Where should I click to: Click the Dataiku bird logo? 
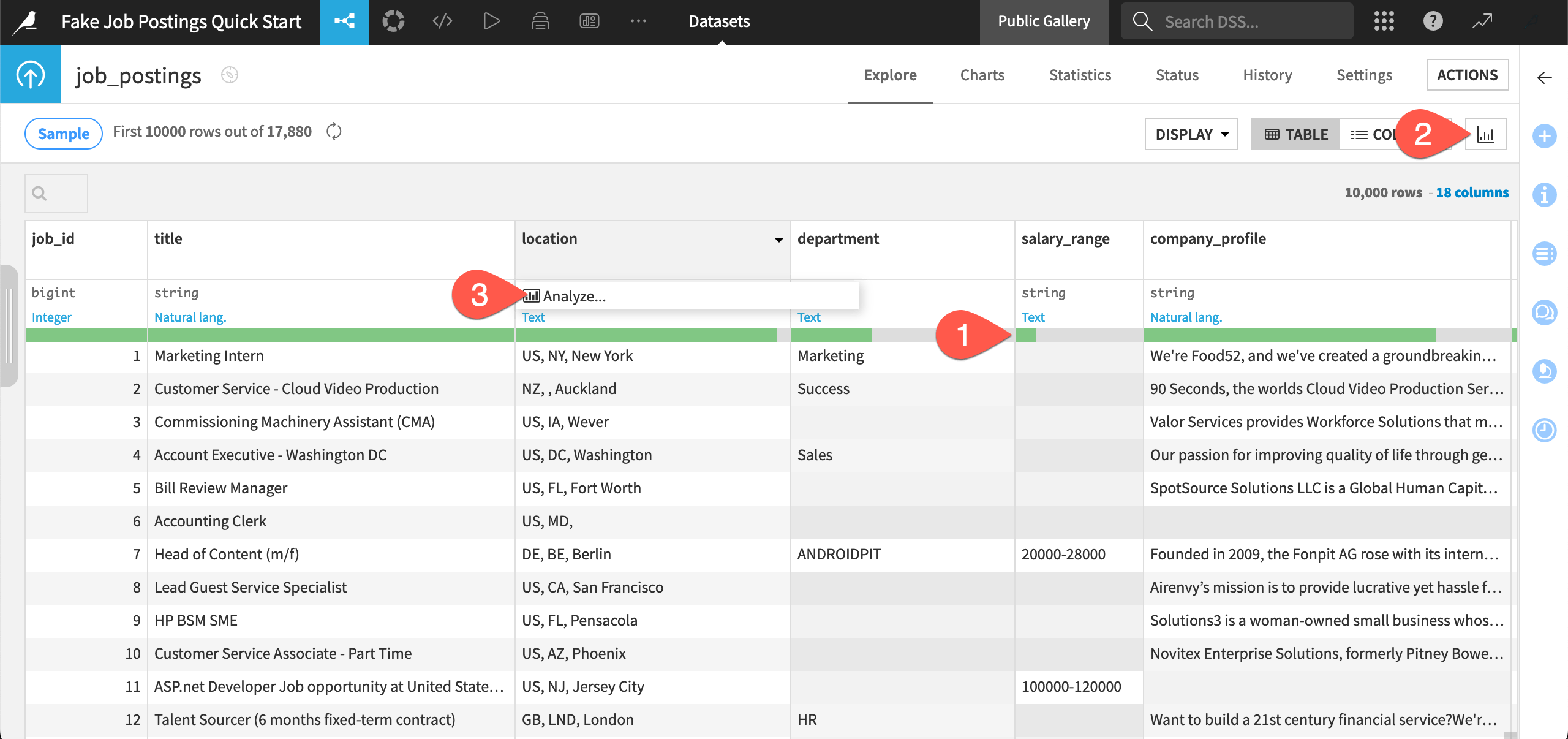point(26,22)
